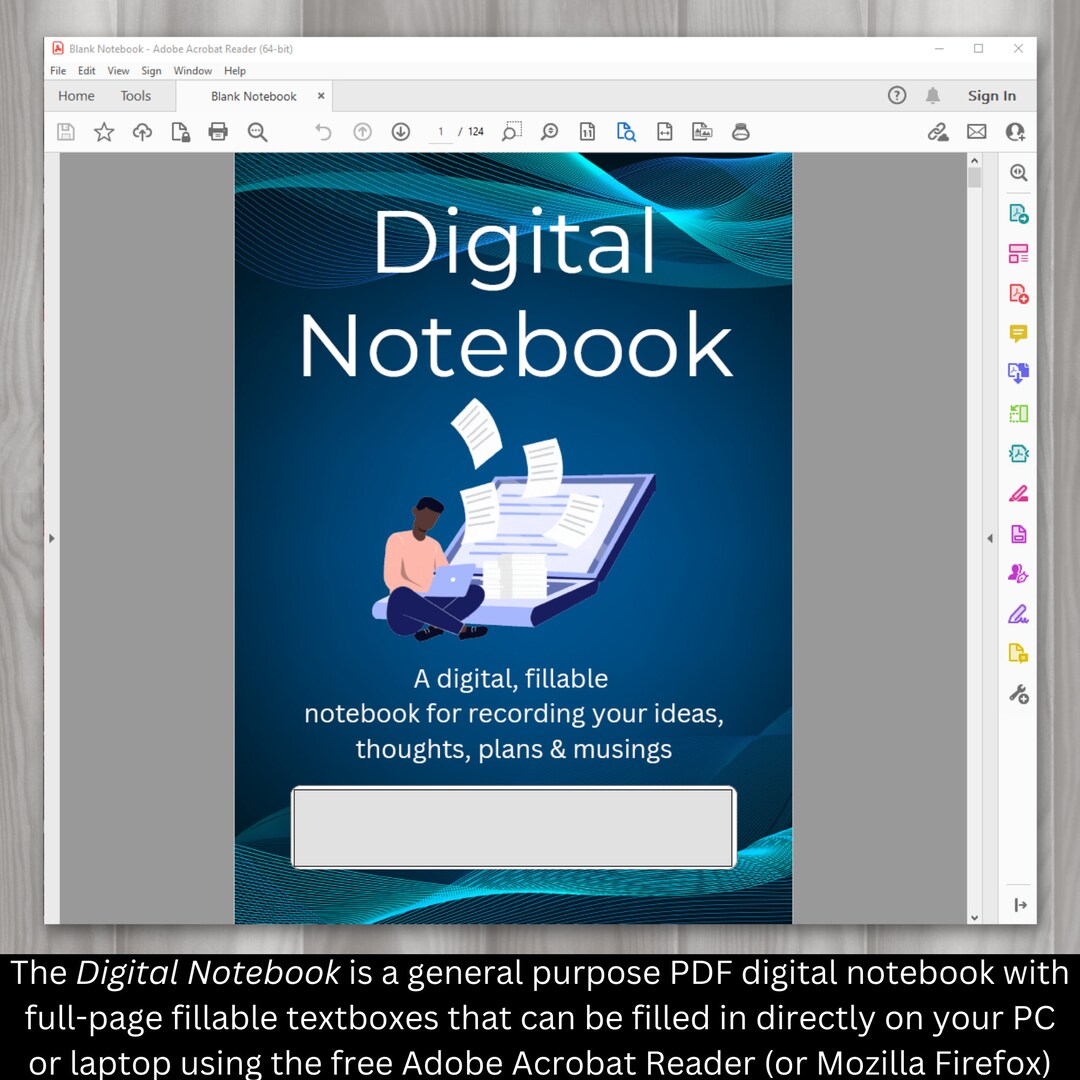
Task: Go to next page with down arrow
Action: (x=400, y=131)
